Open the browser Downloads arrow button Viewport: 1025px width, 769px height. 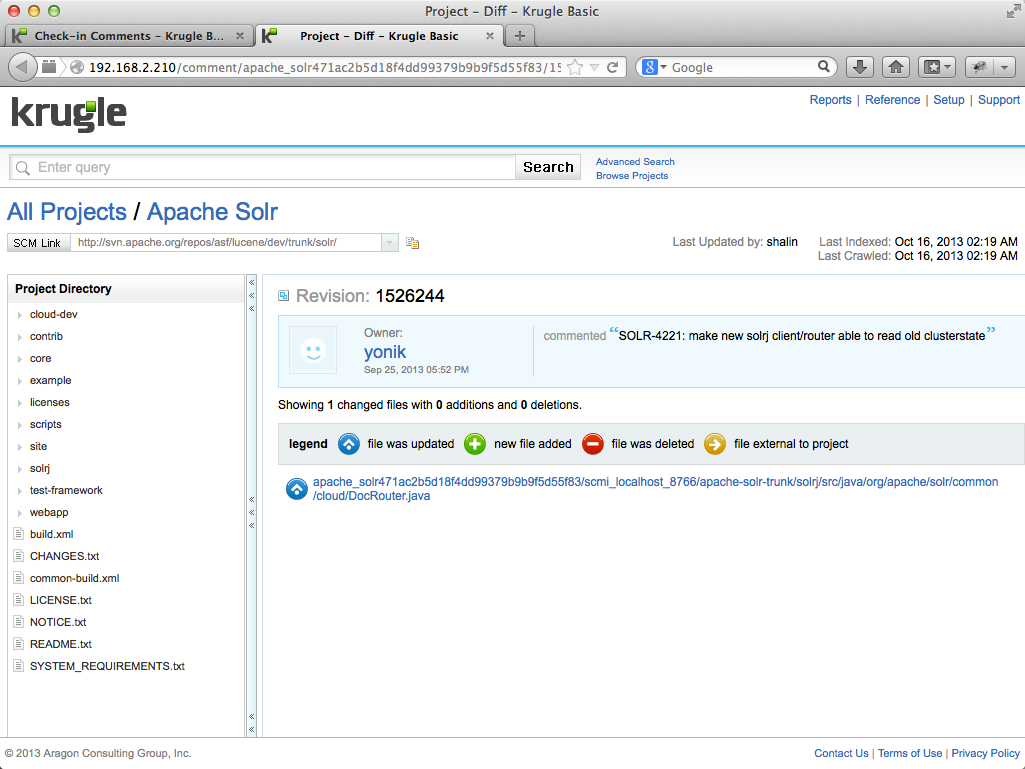coord(860,67)
